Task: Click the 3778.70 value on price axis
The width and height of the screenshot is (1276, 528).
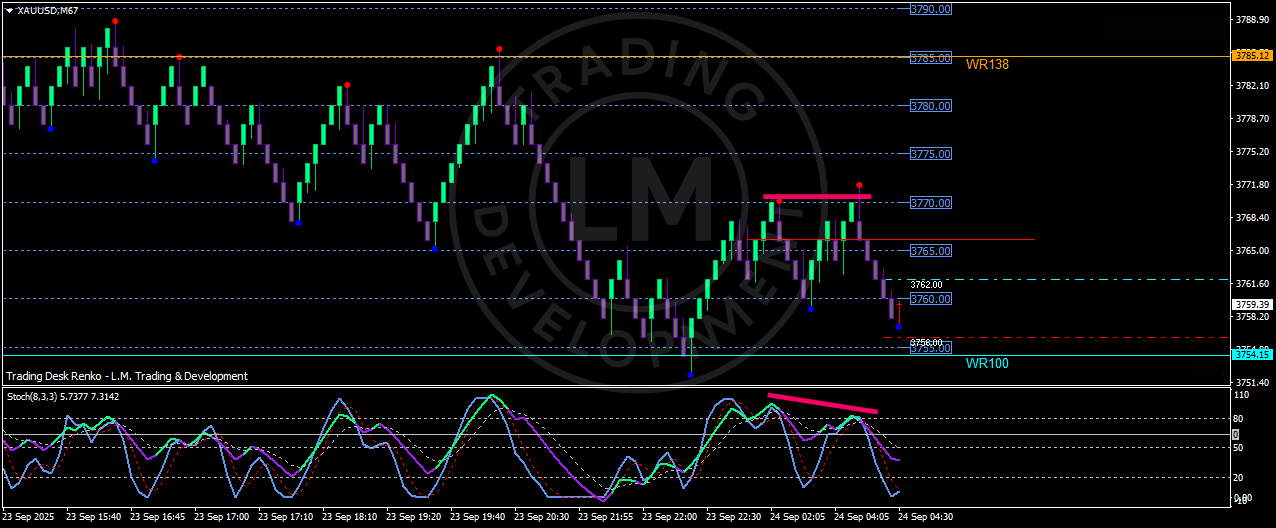Action: [1253, 118]
